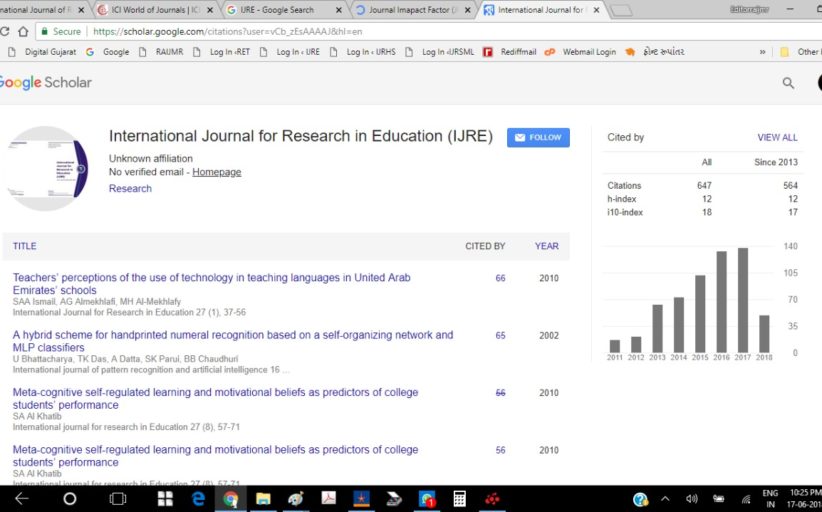Open File Explorer from taskbar
822x512 pixels.
click(x=263, y=498)
